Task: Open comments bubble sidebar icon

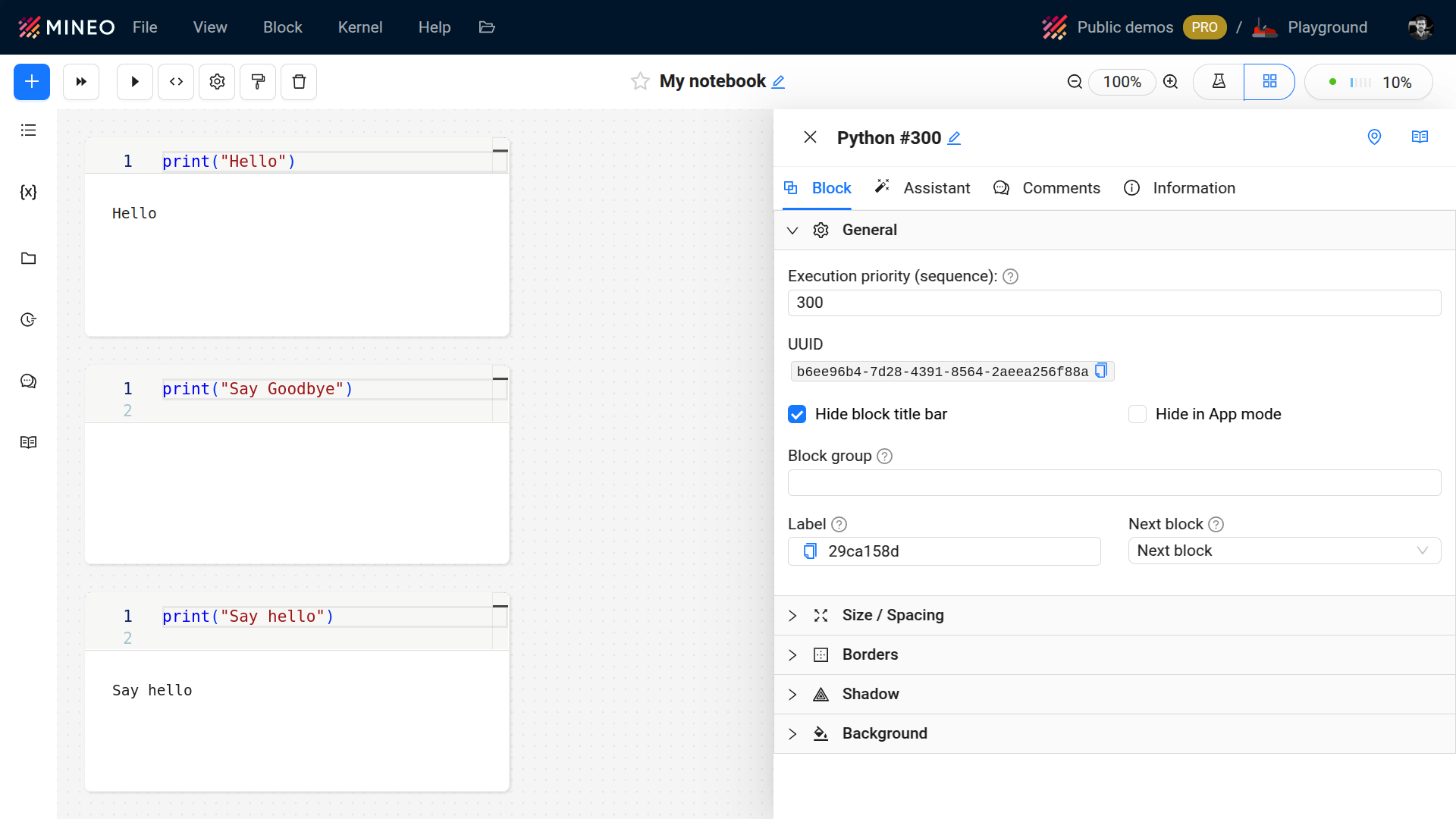Action: pyautogui.click(x=28, y=381)
